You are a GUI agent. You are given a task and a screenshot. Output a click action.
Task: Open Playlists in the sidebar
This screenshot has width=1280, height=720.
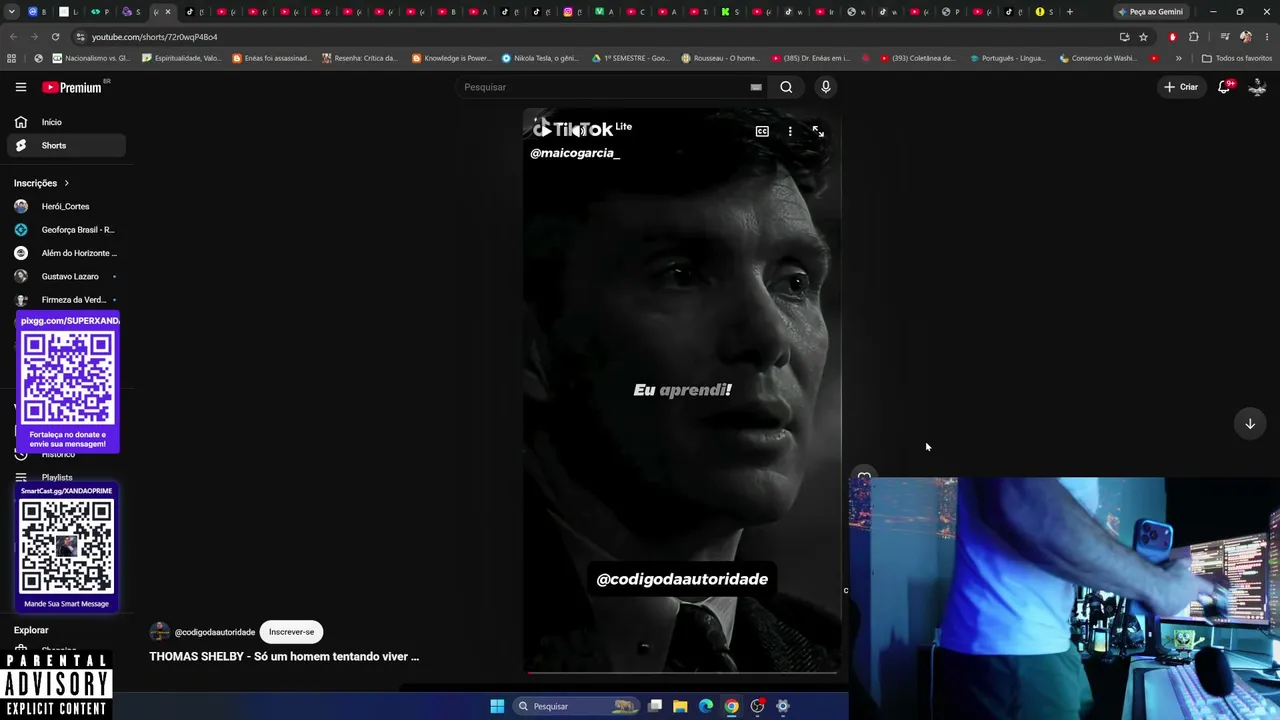[x=57, y=477]
